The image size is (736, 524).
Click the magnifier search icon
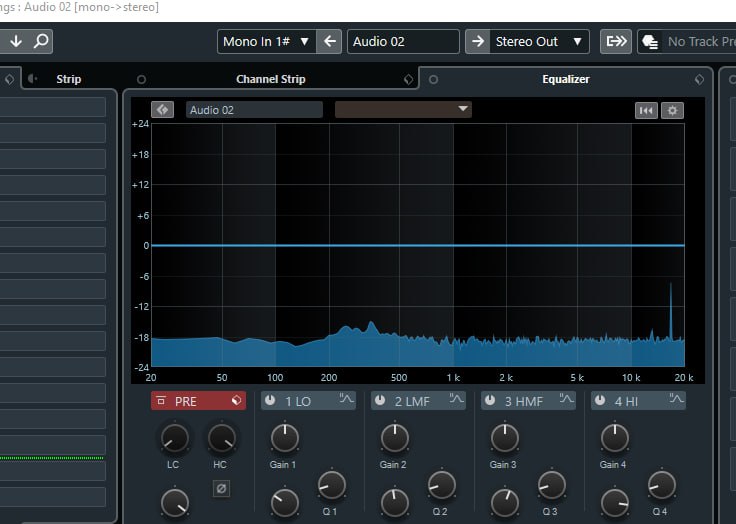(41, 41)
